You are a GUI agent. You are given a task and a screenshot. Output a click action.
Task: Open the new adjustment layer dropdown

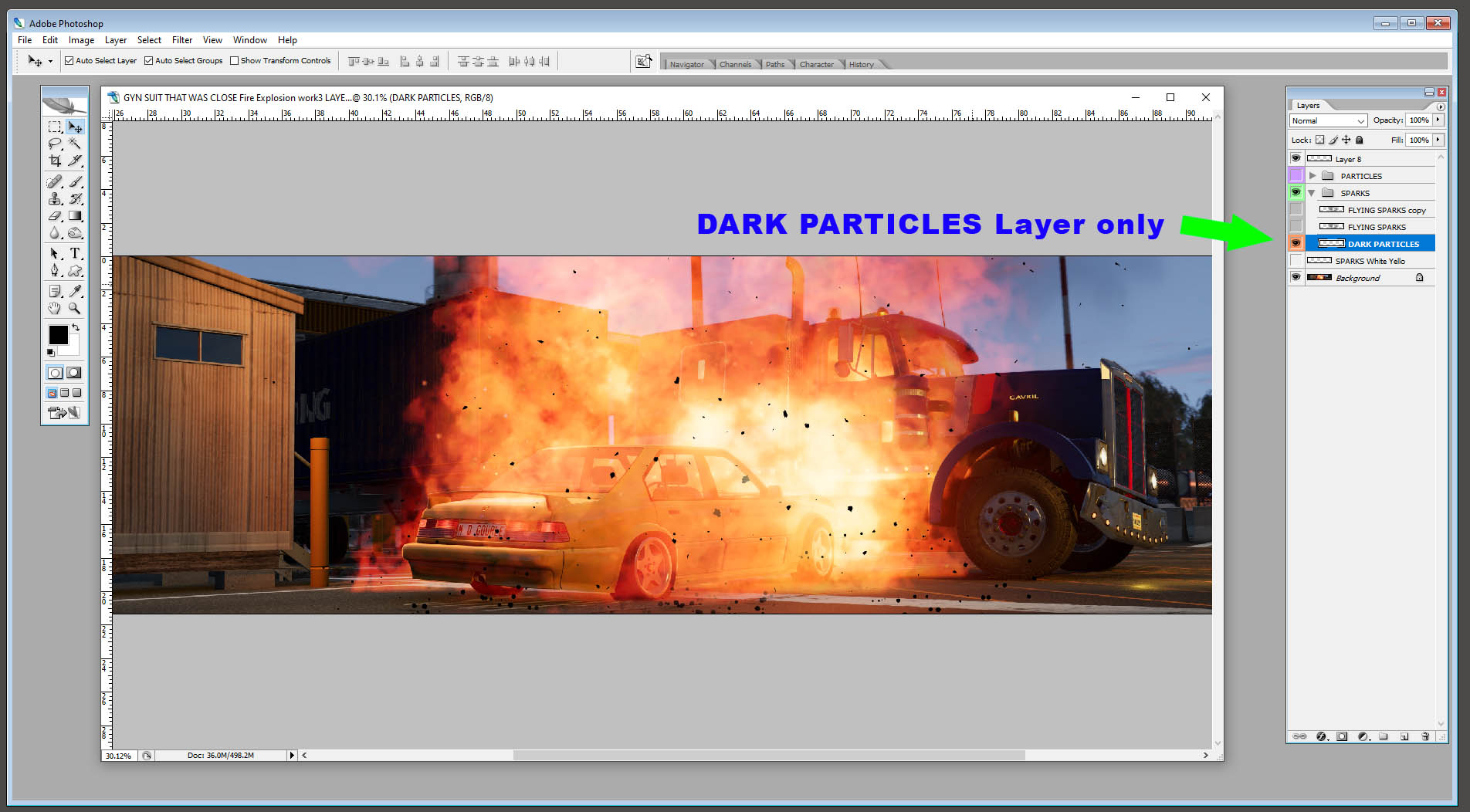point(1363,736)
